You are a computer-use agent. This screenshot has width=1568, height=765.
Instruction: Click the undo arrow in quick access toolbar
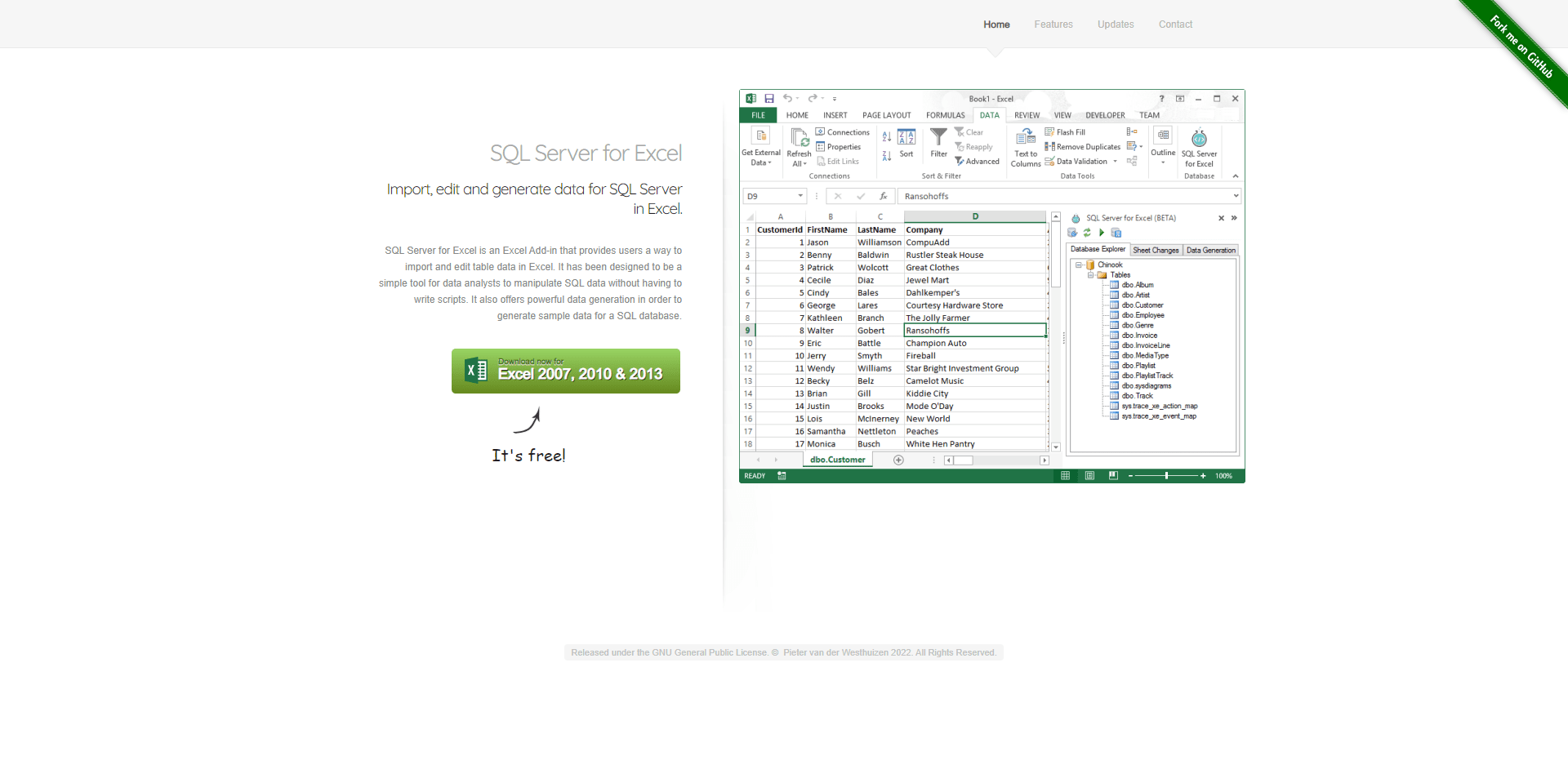(x=787, y=99)
